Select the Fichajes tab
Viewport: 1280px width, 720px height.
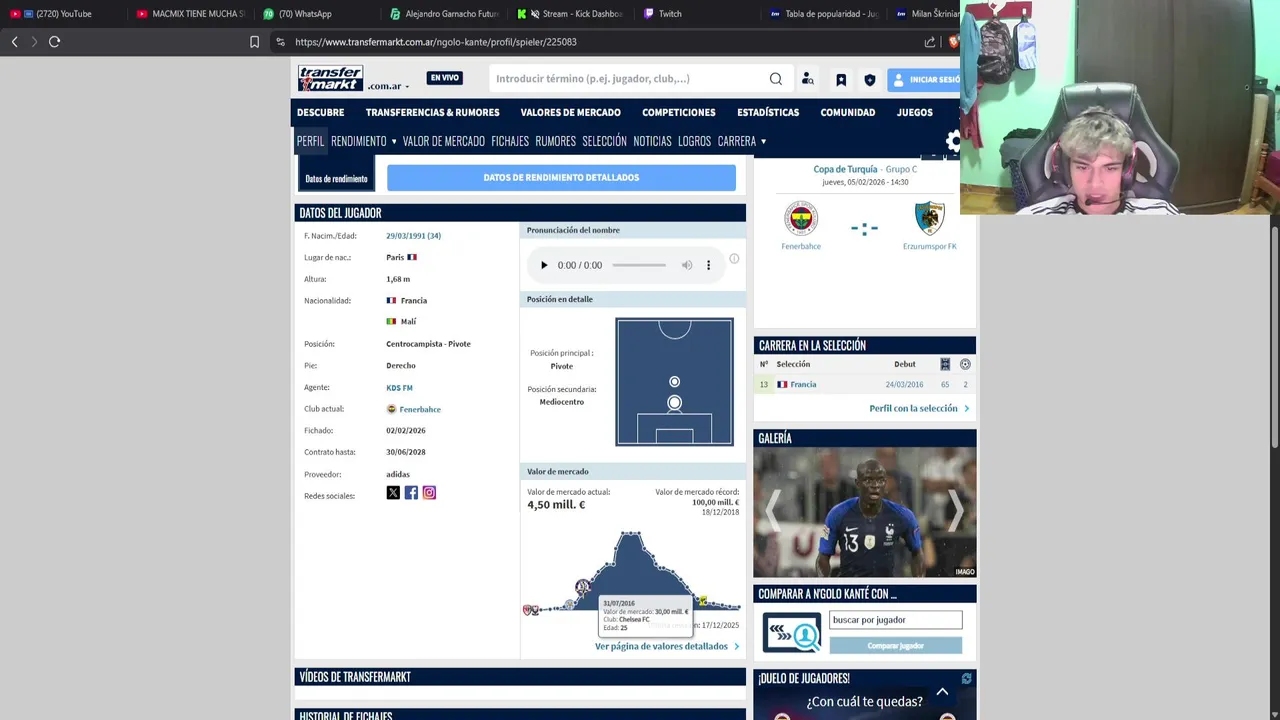pyautogui.click(x=510, y=141)
